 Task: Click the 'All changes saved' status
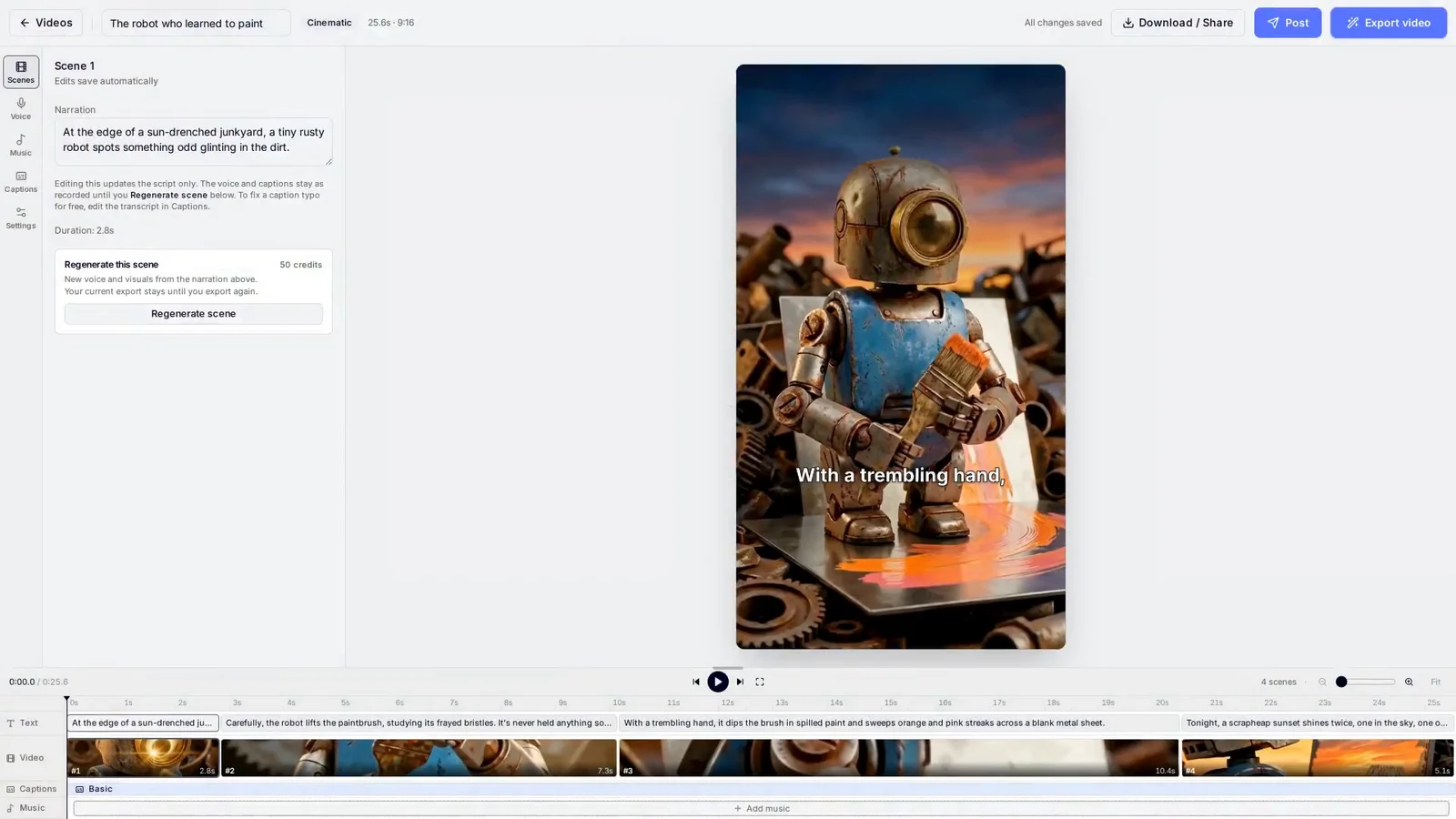point(1063,23)
